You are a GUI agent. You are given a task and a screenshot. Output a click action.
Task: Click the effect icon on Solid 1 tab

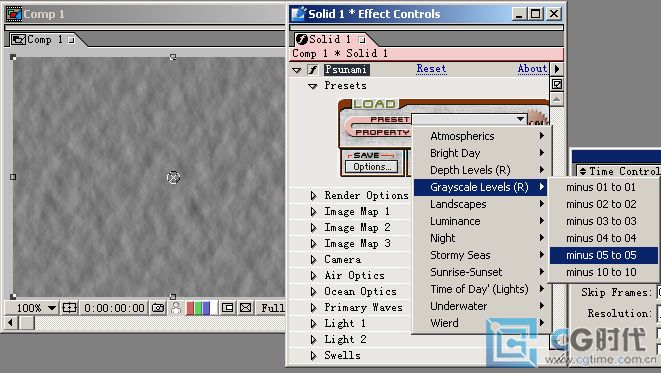tap(302, 40)
